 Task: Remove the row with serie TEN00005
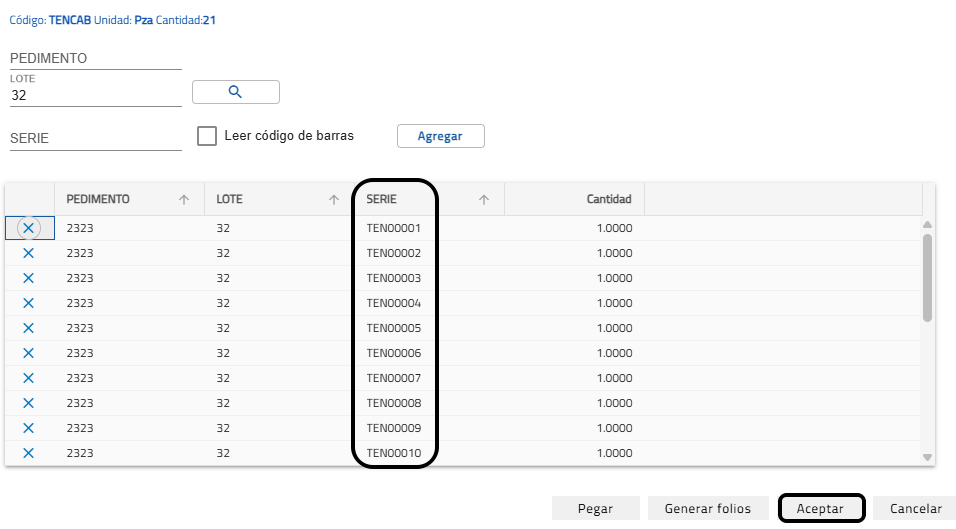point(28,328)
